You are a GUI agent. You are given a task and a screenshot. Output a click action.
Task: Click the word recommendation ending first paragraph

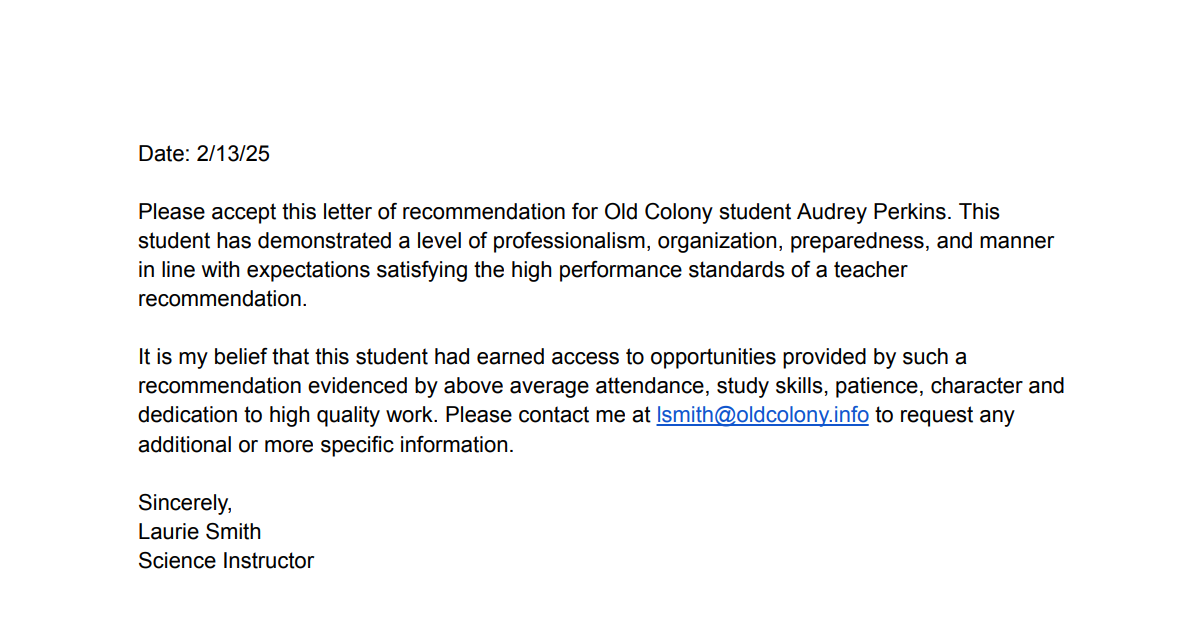221,299
